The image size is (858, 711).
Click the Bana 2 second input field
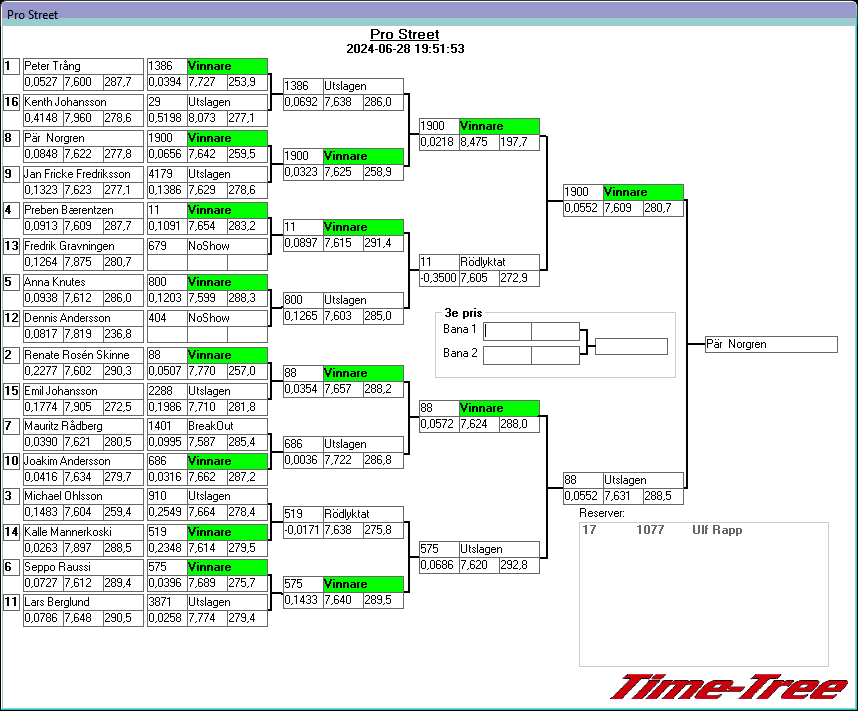[555, 355]
